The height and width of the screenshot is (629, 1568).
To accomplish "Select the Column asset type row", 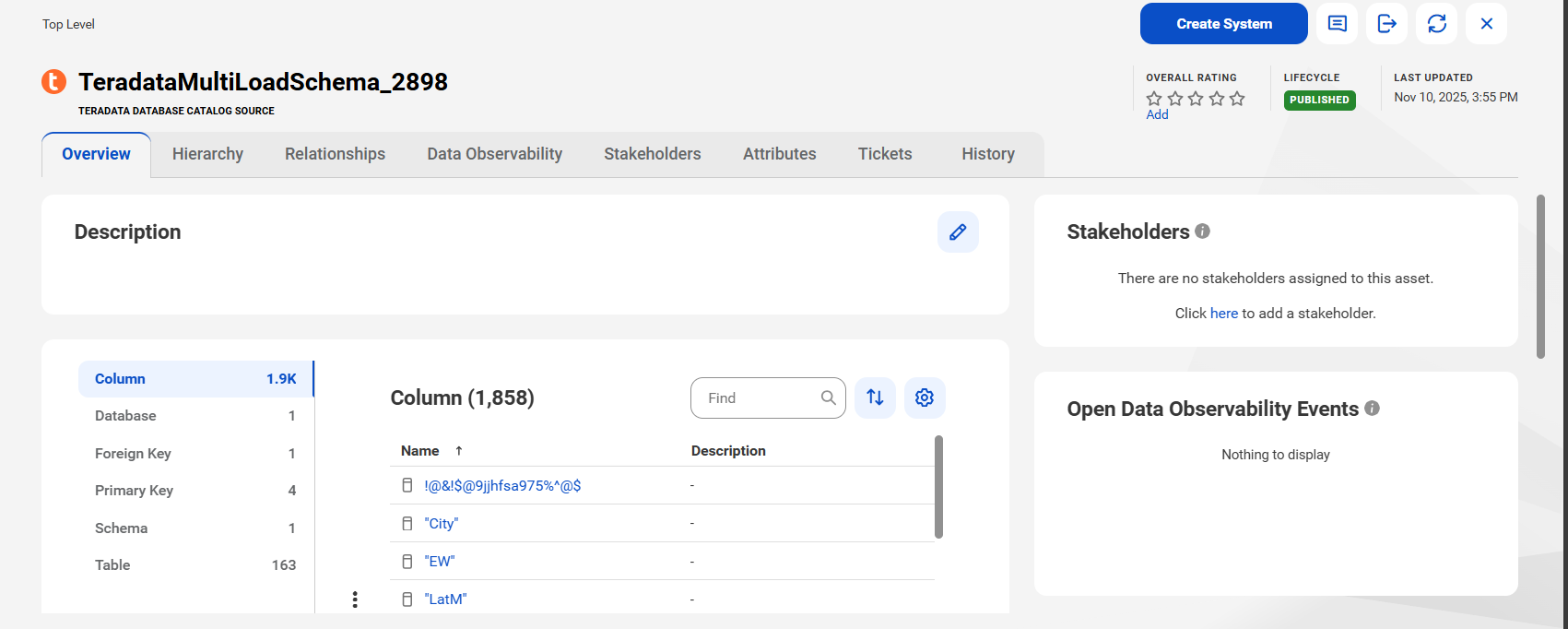I will 195,379.
